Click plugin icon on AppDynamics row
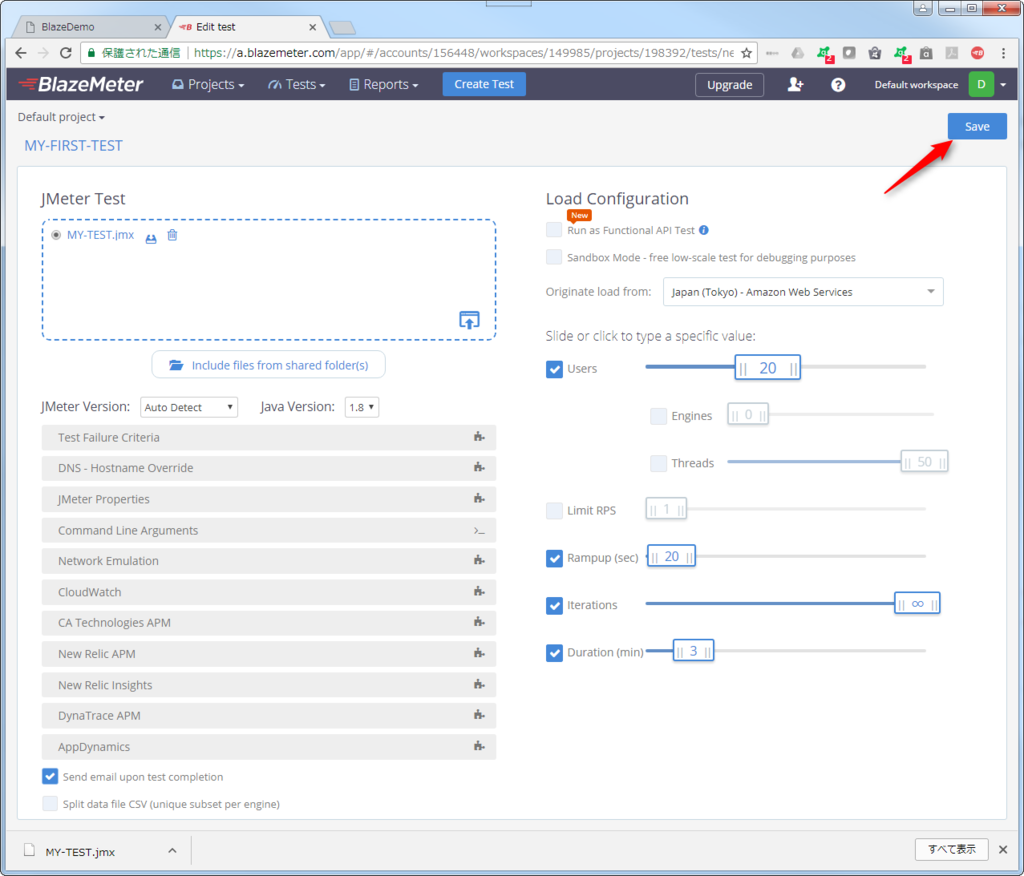 (x=479, y=747)
